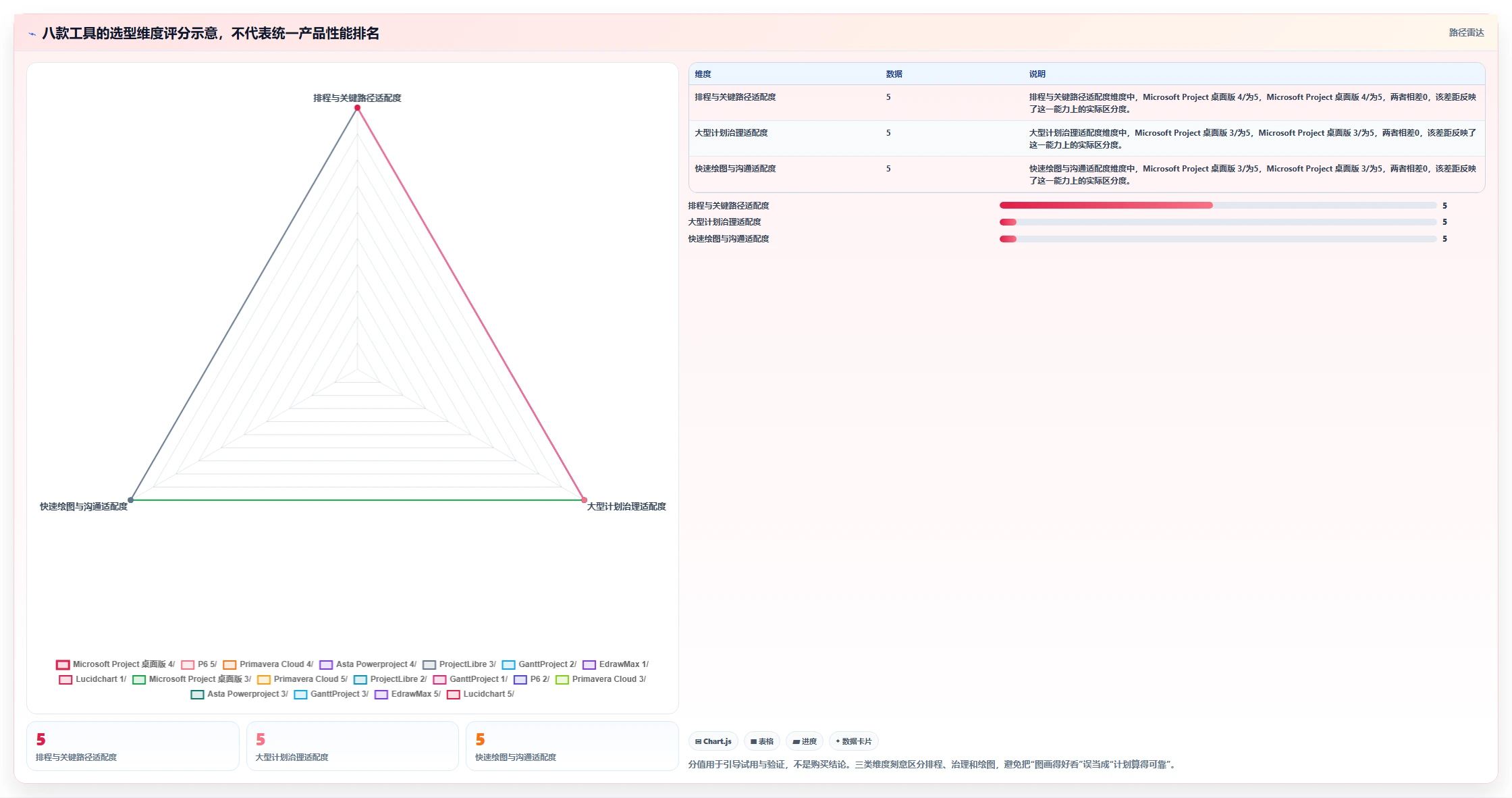This screenshot has height=798, width=1512.
Task: Click the 快速绘图与沟通适配度 row description text
Action: [x=1252, y=175]
